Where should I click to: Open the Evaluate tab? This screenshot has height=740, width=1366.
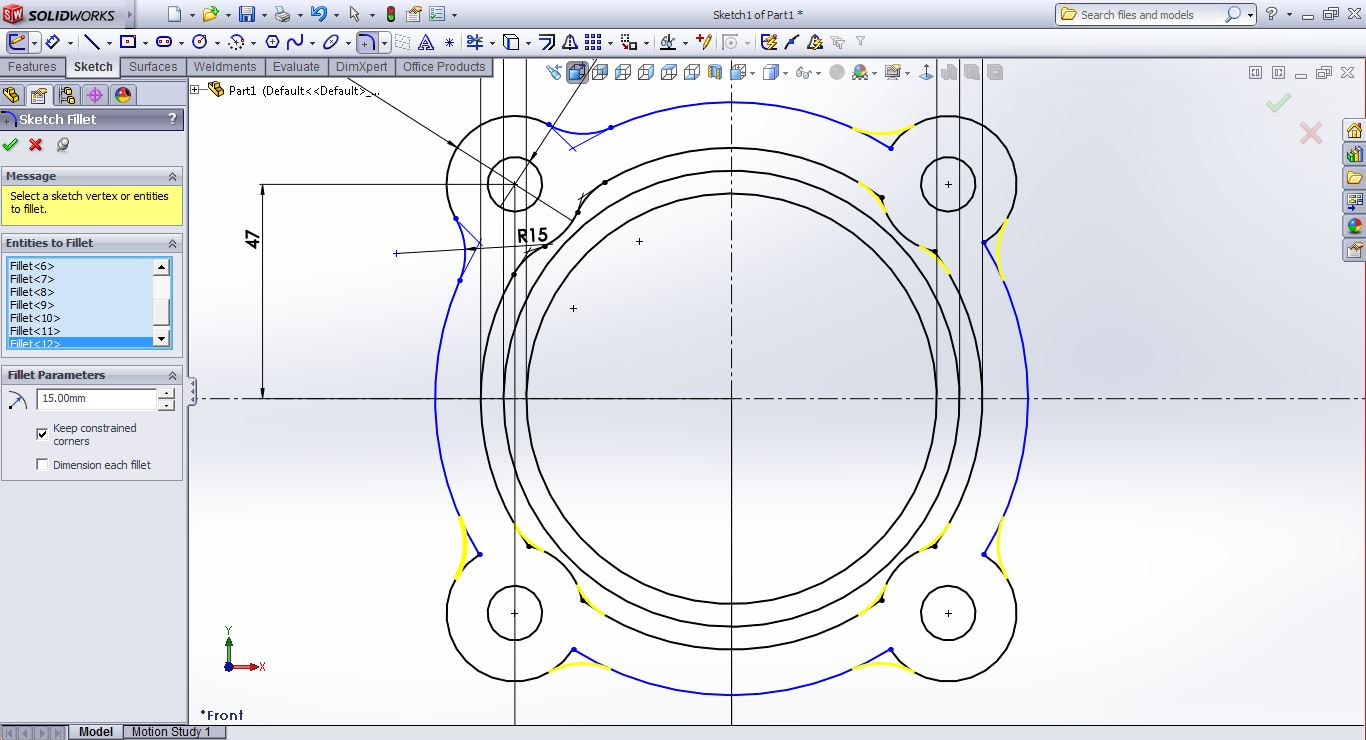click(296, 67)
